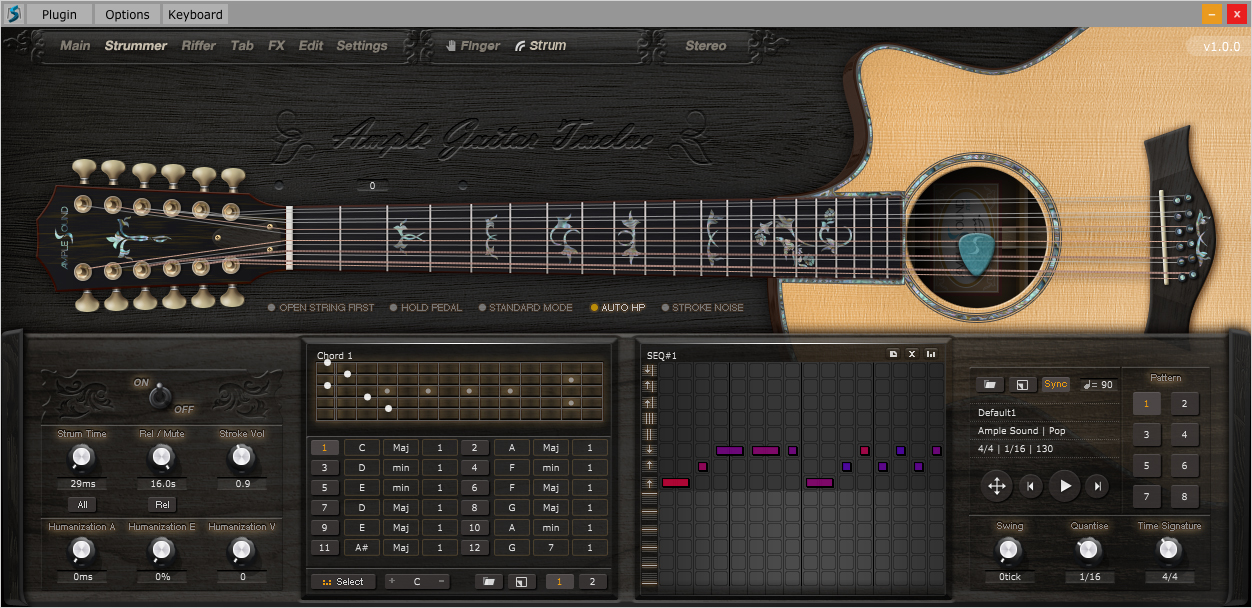Screen dimensions: 1252x608
Task: Open the chord bank folder icon
Action: click(x=489, y=581)
